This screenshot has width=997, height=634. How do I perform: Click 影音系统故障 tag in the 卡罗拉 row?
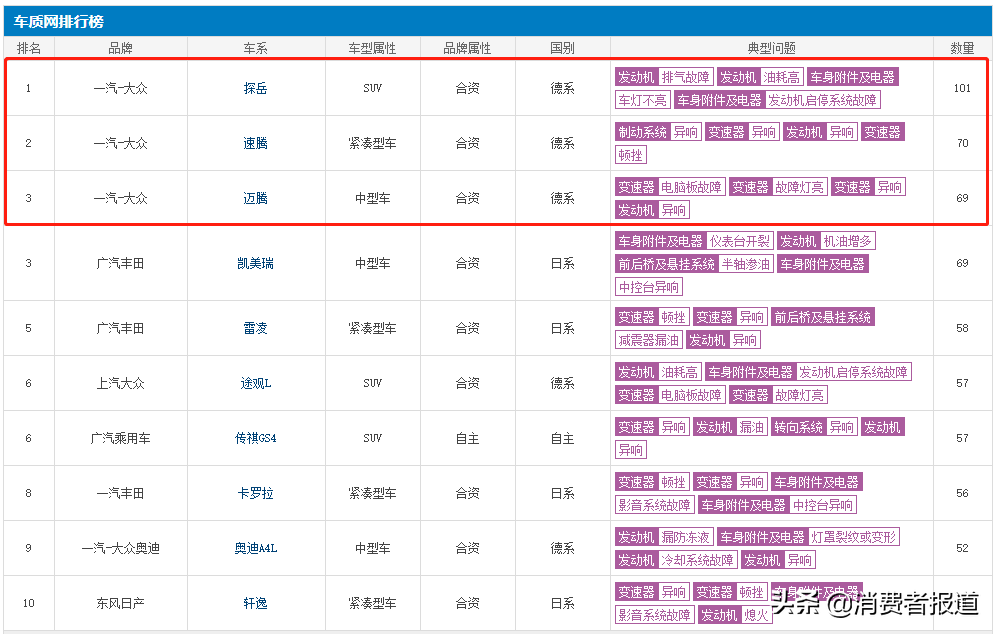[654, 505]
